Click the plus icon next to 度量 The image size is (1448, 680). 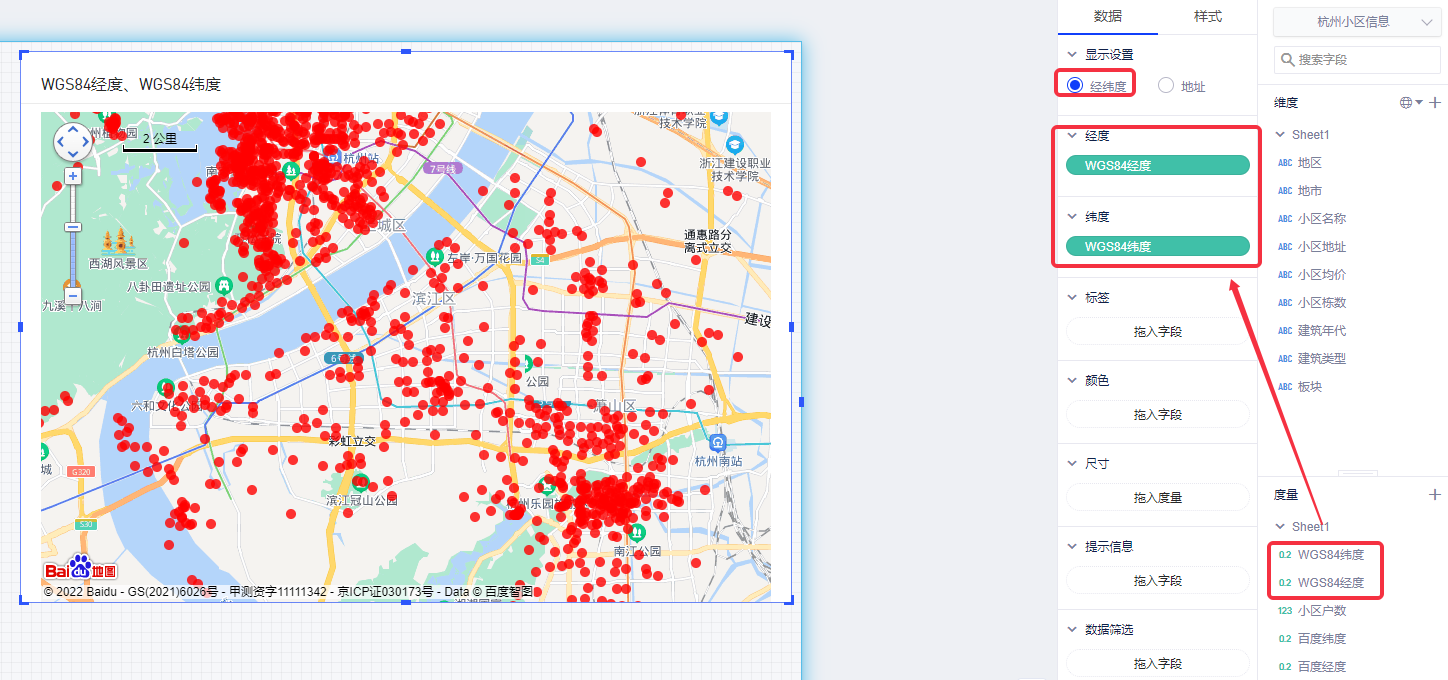tap(1435, 494)
